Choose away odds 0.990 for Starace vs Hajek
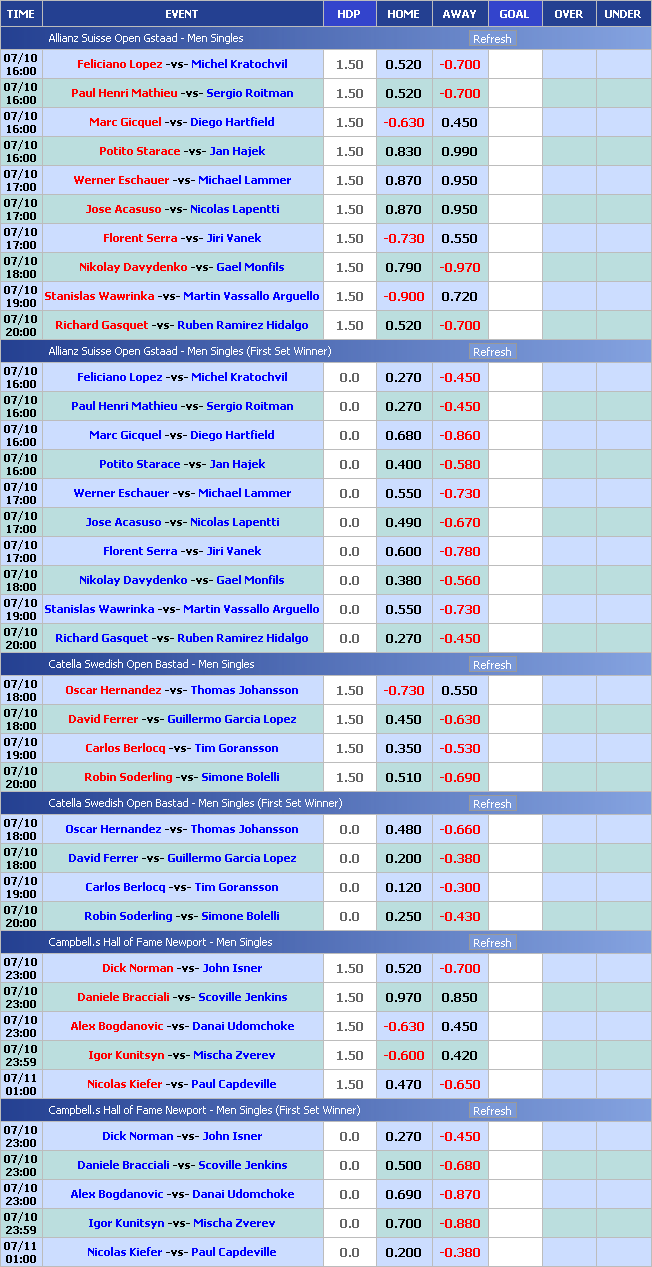Image resolution: width=652 pixels, height=1267 pixels. tap(459, 152)
